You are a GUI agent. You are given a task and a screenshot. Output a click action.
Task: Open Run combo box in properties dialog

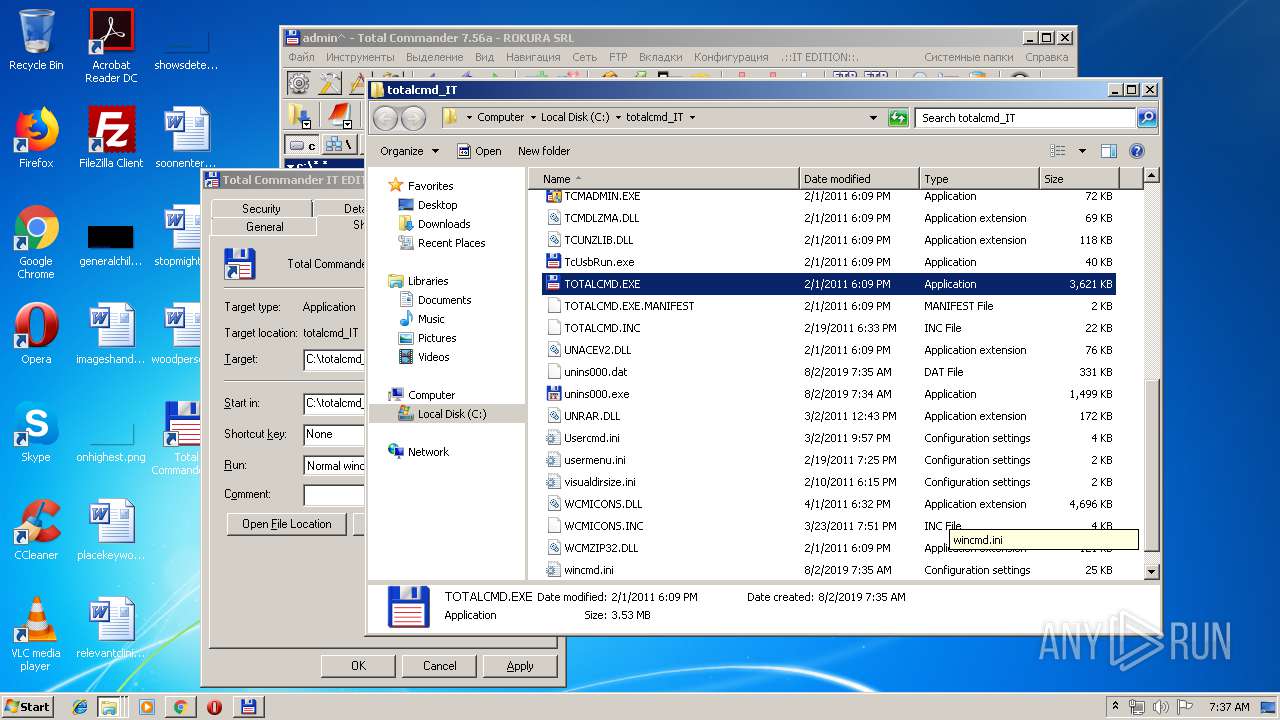pyautogui.click(x=334, y=466)
